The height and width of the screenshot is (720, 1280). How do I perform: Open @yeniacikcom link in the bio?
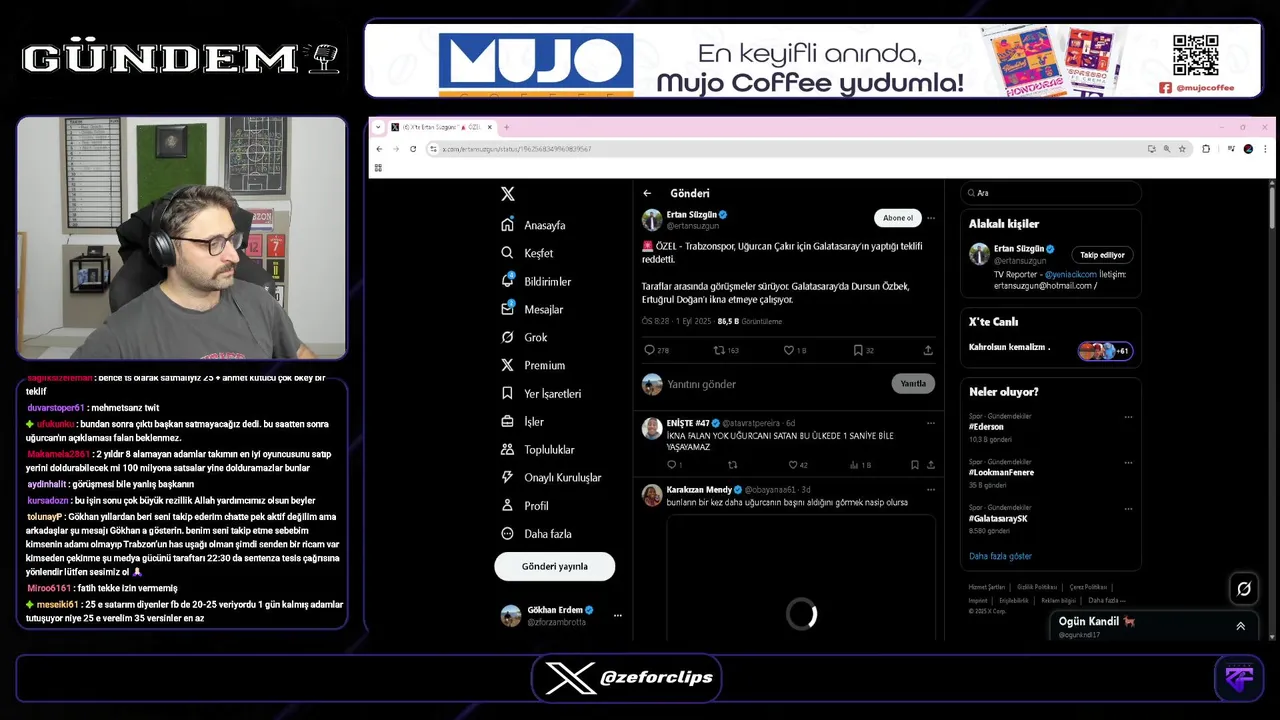coord(1071,274)
